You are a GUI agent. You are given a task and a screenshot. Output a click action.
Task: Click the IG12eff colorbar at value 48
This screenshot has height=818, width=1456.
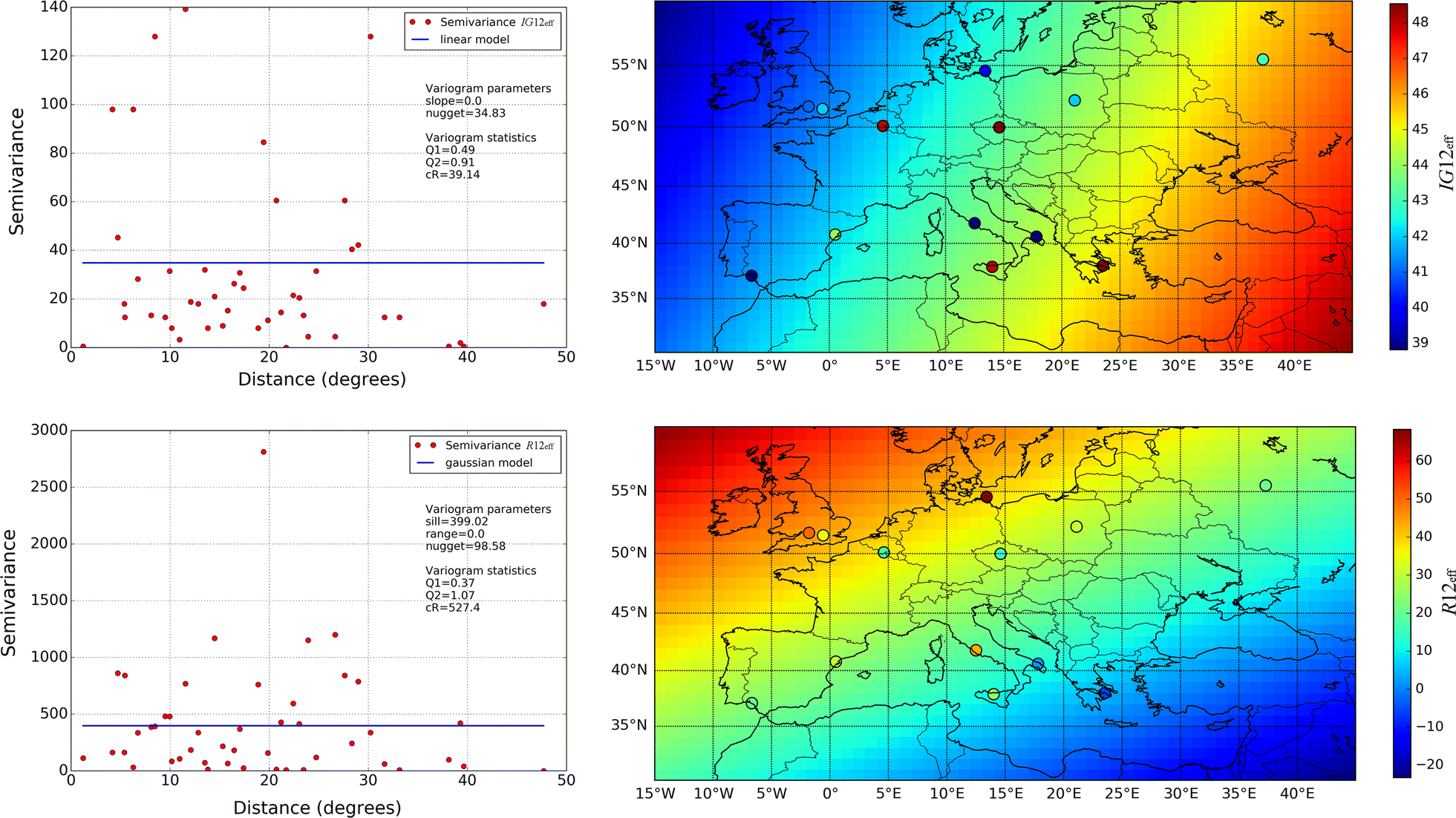coord(1398,22)
